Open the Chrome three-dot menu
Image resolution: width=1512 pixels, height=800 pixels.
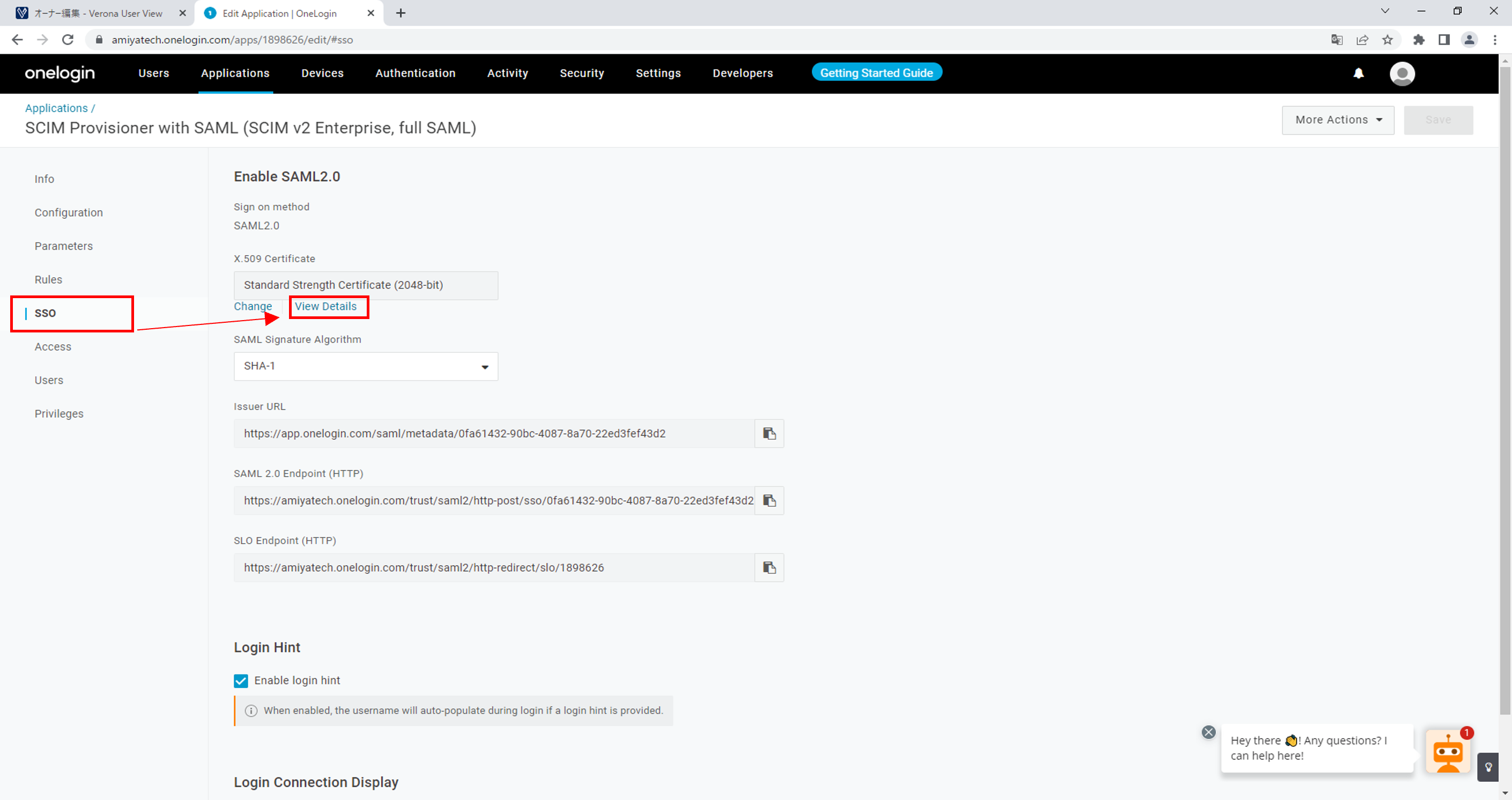(x=1495, y=40)
